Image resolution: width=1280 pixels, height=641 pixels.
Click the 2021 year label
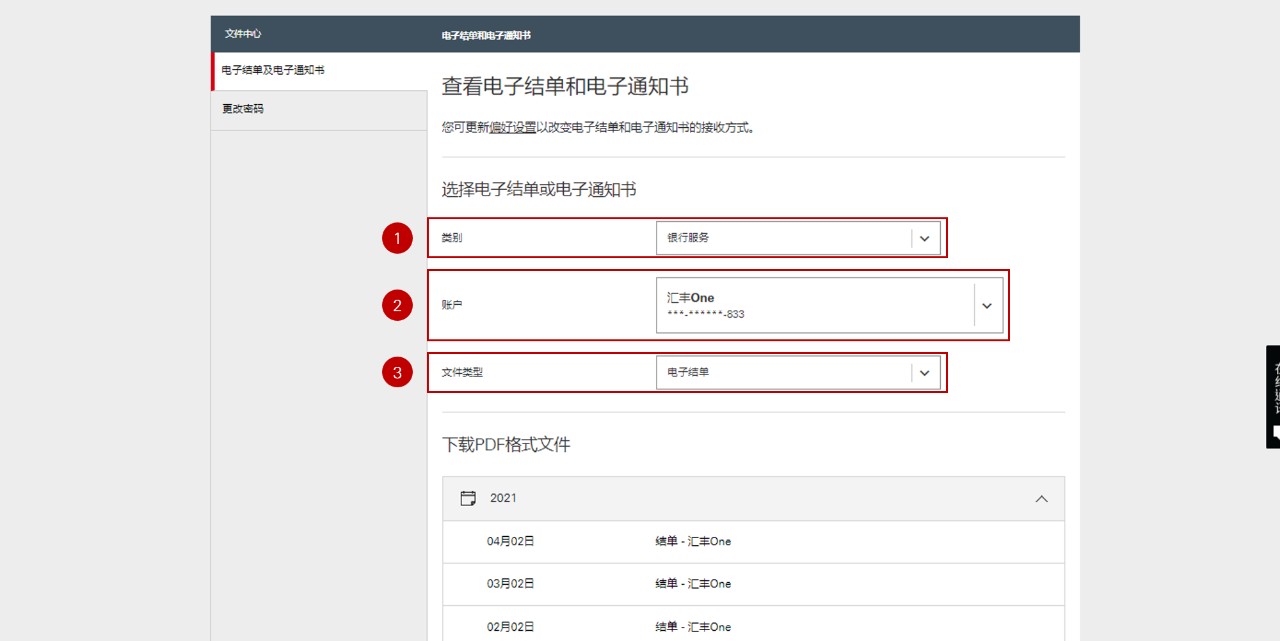click(503, 498)
